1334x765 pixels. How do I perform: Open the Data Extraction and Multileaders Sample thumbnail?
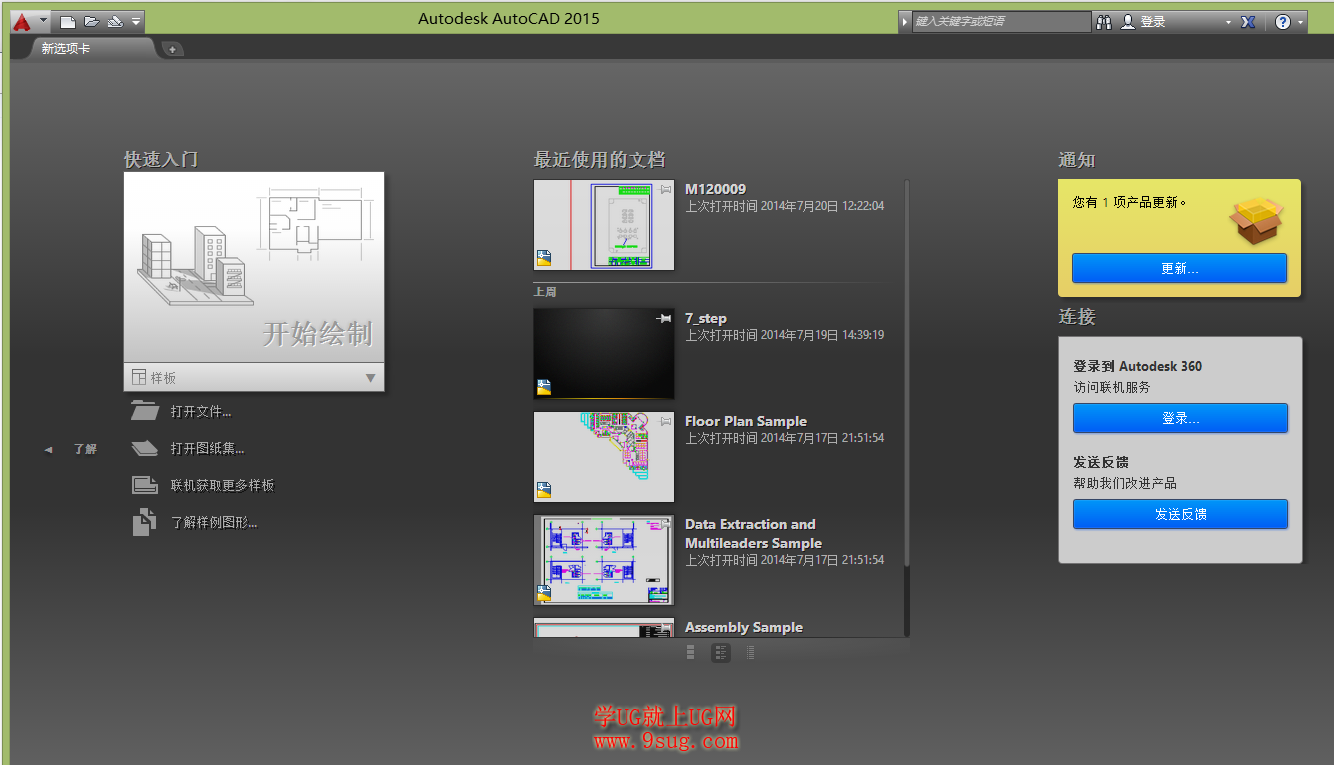pyautogui.click(x=604, y=560)
